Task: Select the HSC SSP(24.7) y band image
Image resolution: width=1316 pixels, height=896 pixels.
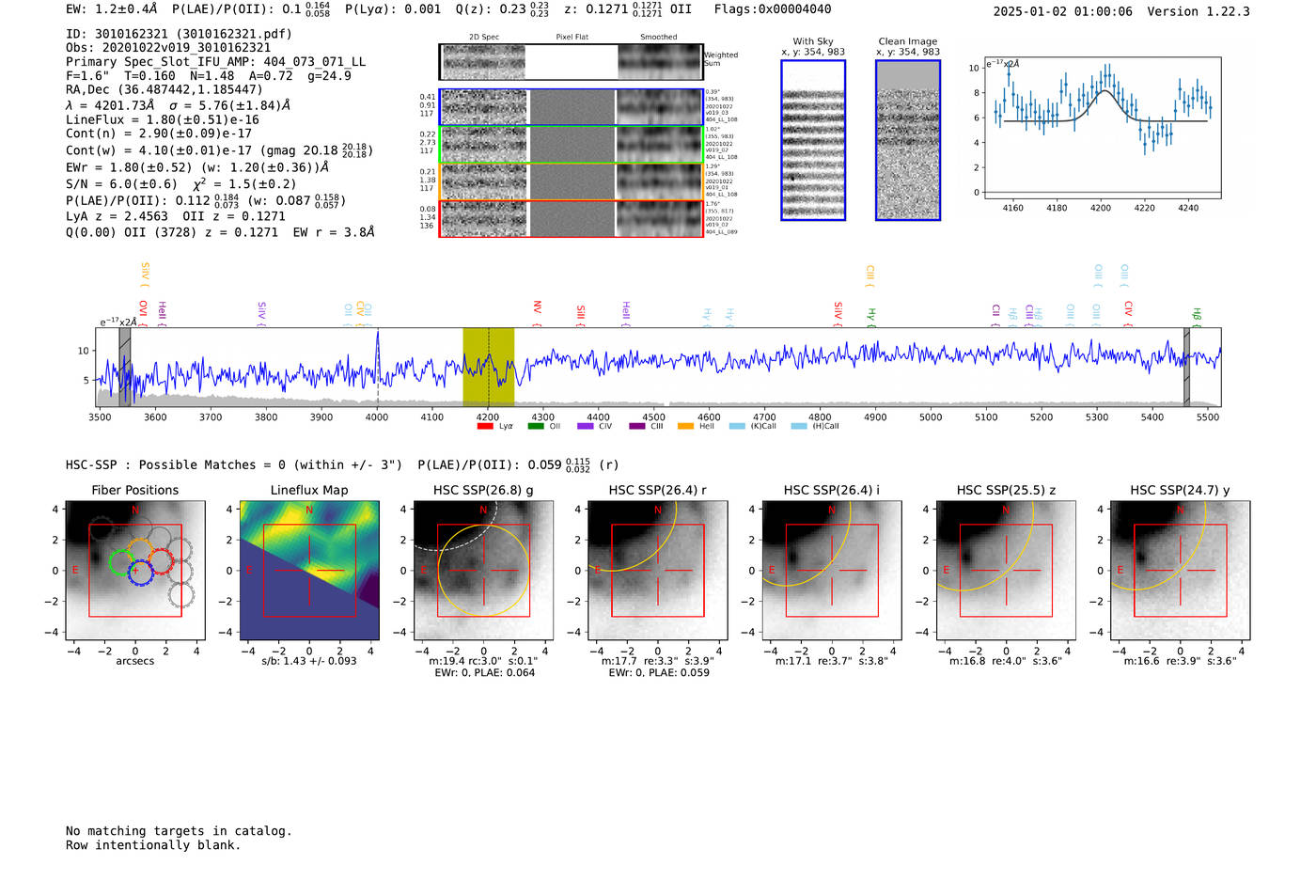Action: (x=1181, y=571)
